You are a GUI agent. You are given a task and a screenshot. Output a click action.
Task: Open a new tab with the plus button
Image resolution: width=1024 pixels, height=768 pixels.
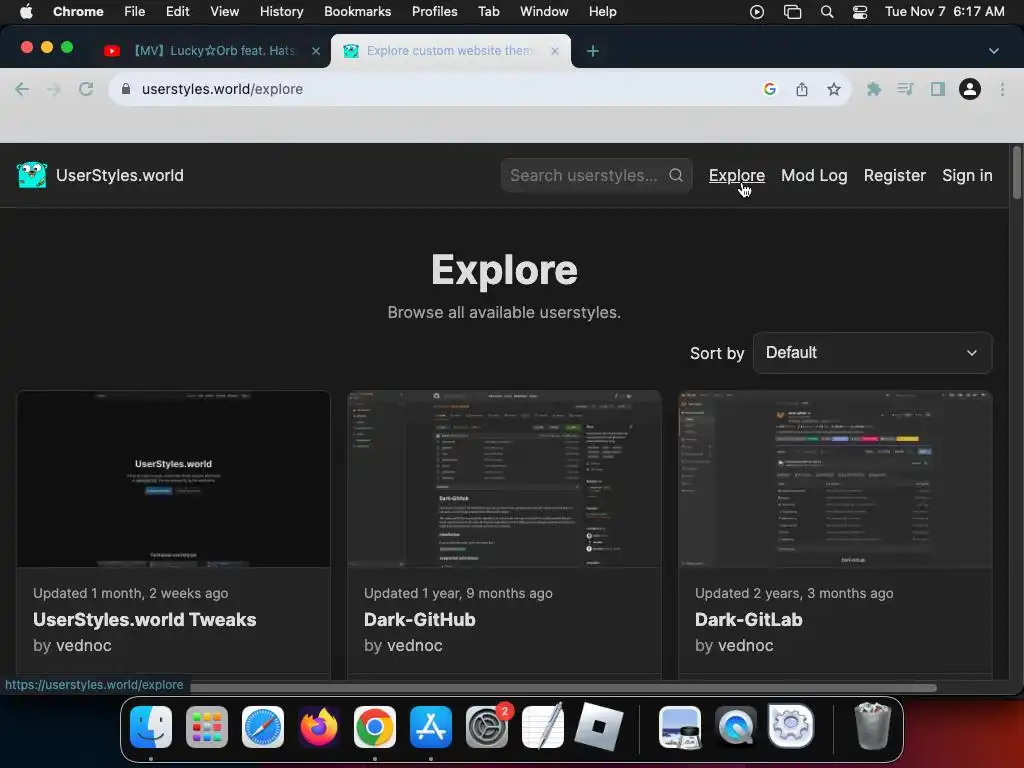tap(592, 51)
